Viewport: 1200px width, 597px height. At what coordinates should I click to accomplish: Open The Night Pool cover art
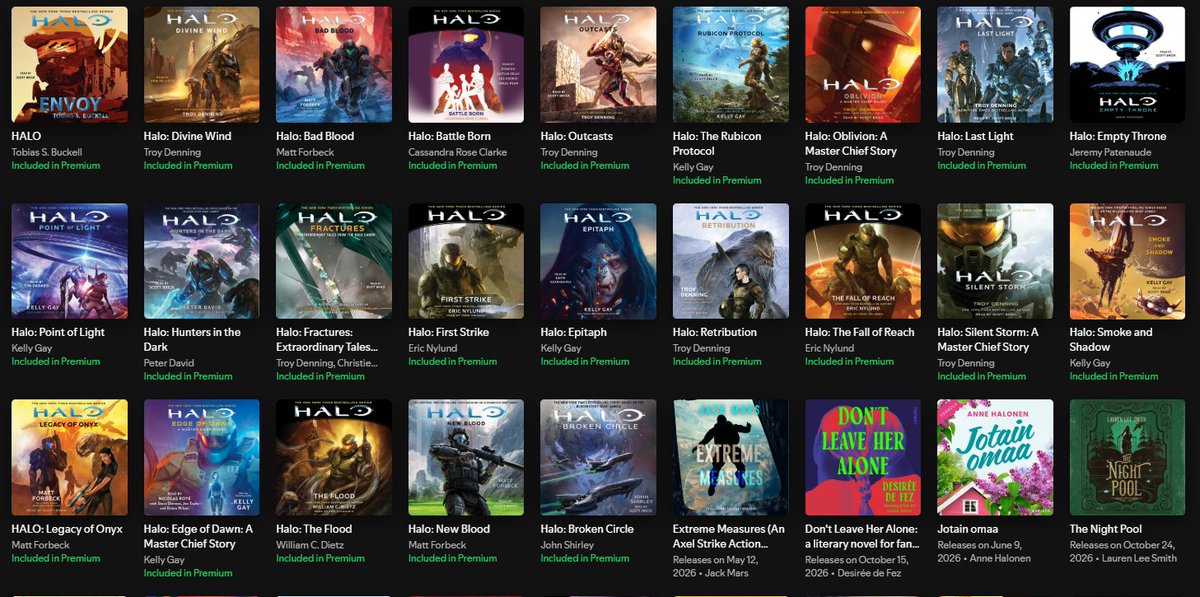coord(1128,457)
